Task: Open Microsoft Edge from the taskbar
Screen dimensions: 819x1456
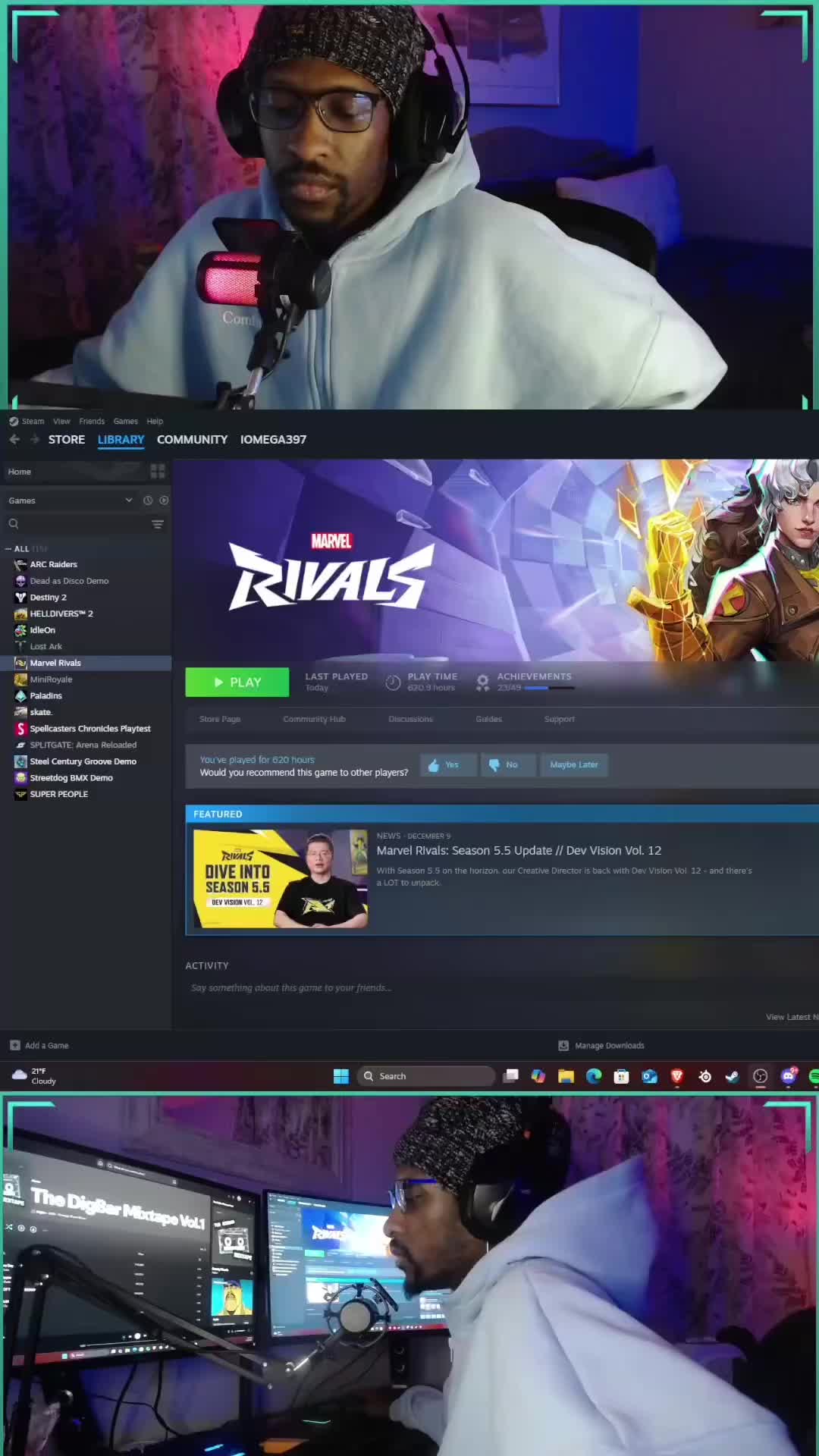Action: coord(594,1076)
